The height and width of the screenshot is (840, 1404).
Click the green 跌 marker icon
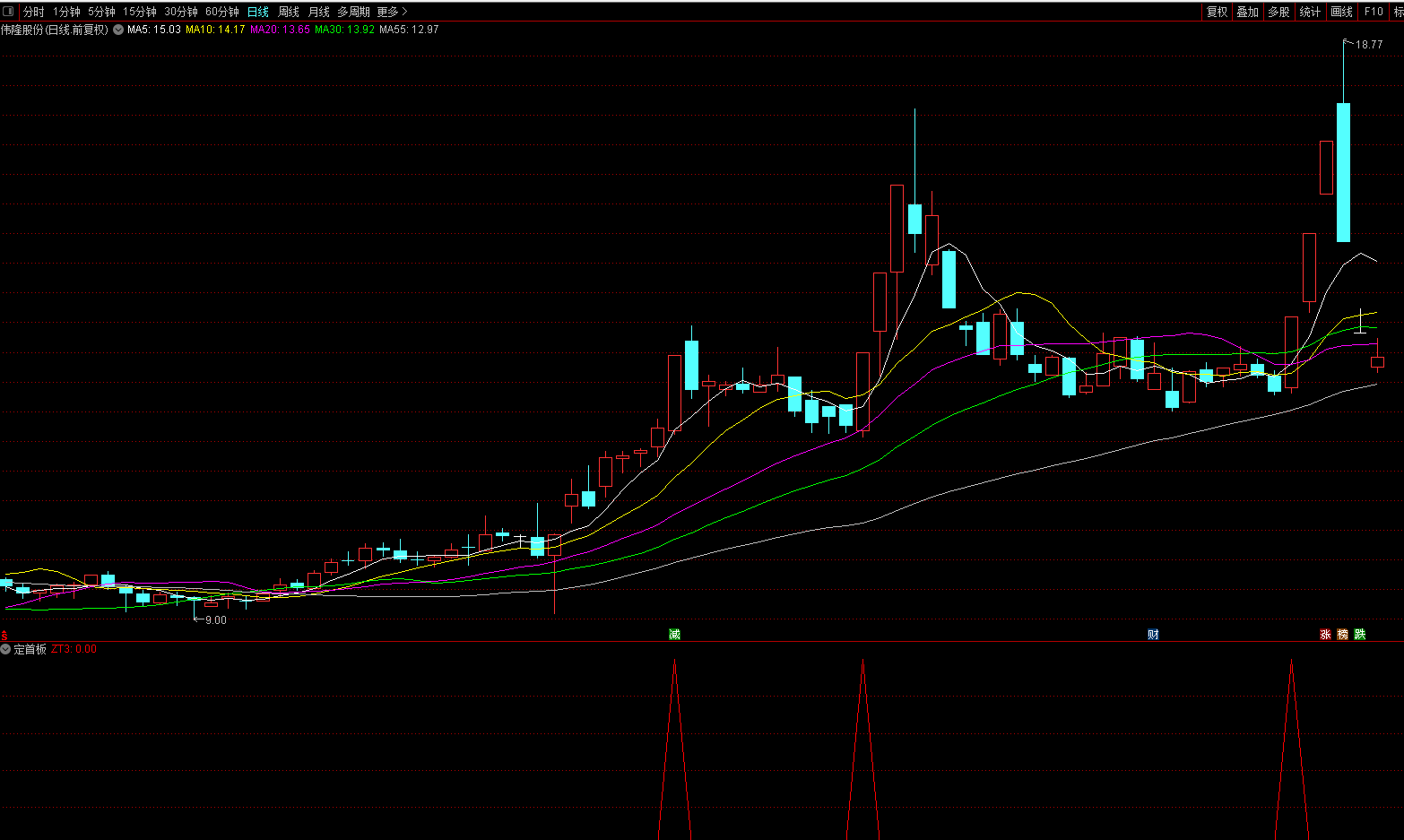(x=1360, y=634)
